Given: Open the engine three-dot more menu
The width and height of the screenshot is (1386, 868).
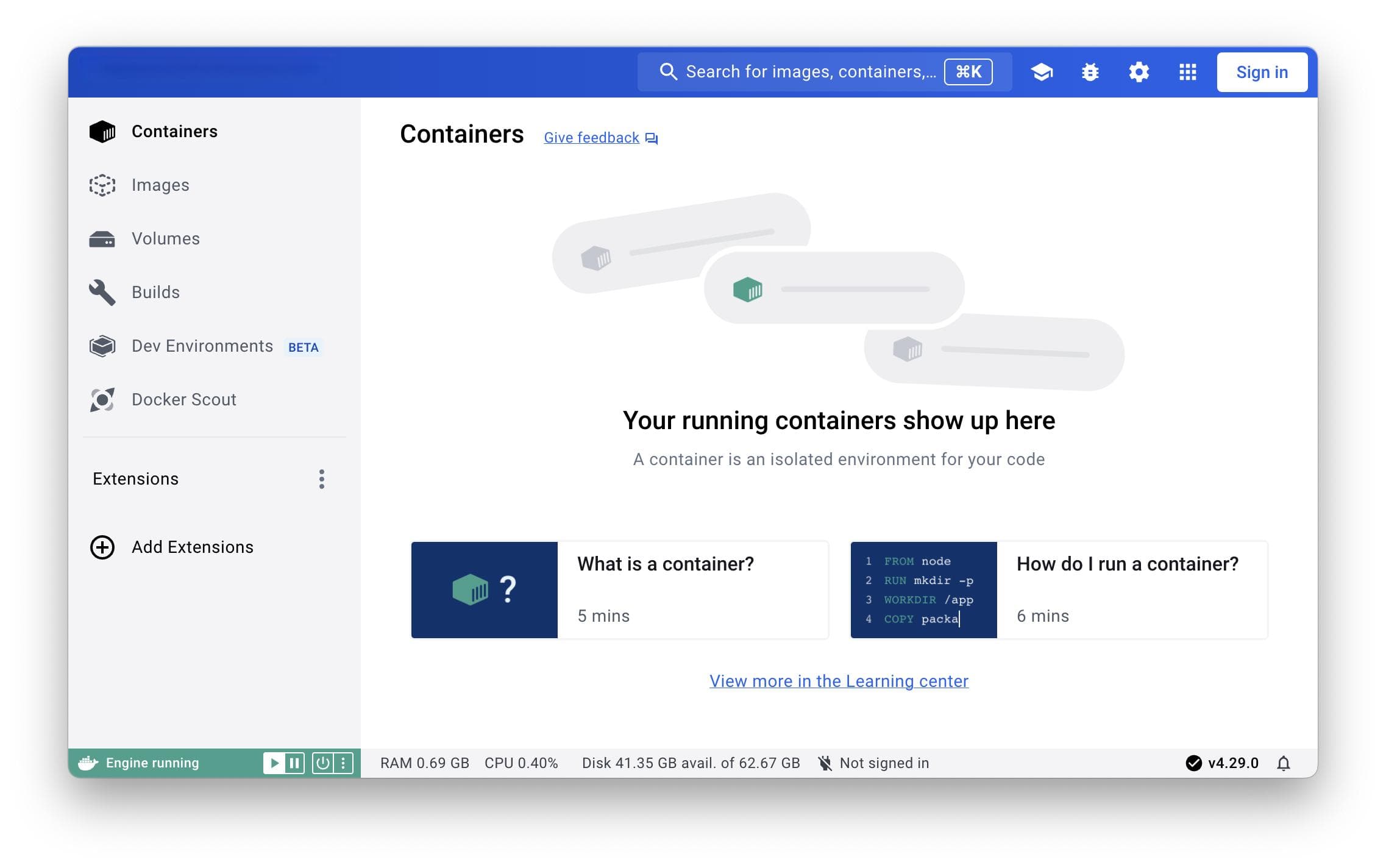Looking at the screenshot, I should coord(343,763).
